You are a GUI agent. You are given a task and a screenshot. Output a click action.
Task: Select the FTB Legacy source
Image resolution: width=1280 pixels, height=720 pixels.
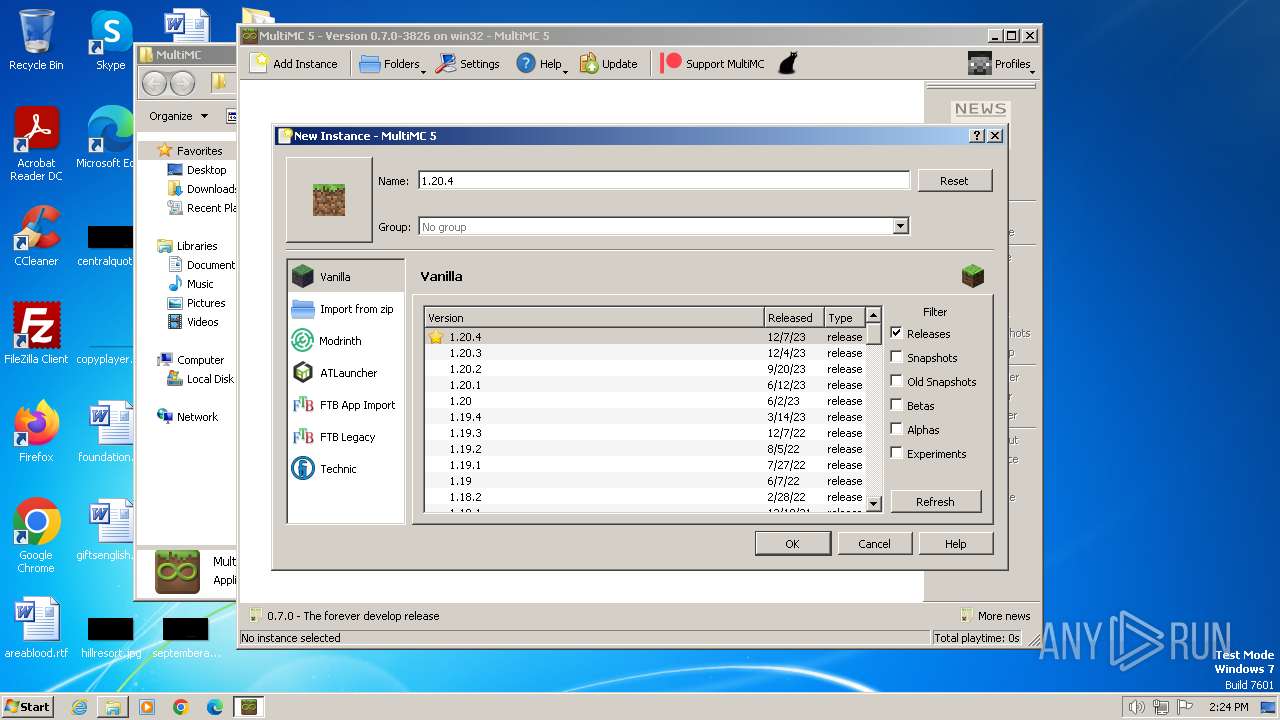[346, 437]
